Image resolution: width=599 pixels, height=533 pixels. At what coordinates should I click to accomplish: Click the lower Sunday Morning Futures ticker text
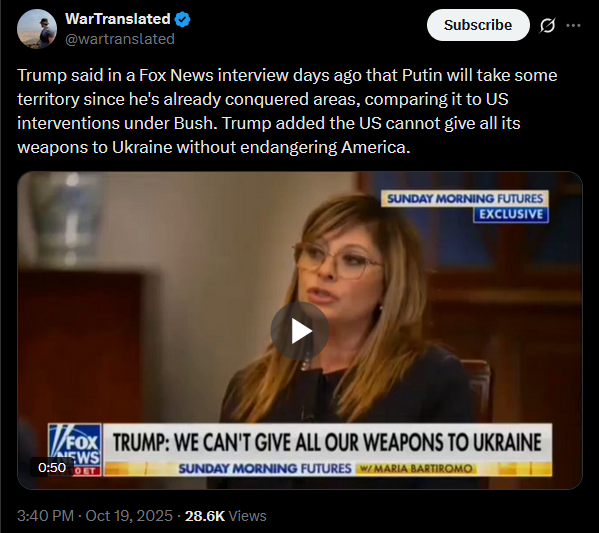[x=265, y=468]
